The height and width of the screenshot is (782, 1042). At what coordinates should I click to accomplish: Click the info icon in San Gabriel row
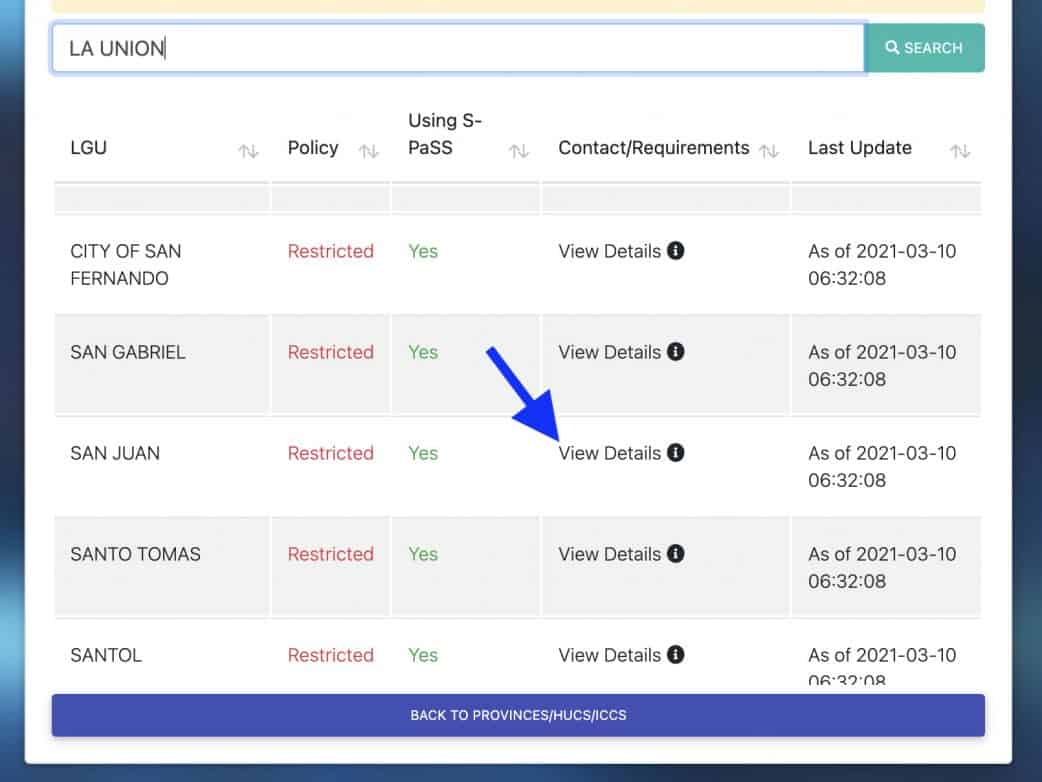(676, 352)
